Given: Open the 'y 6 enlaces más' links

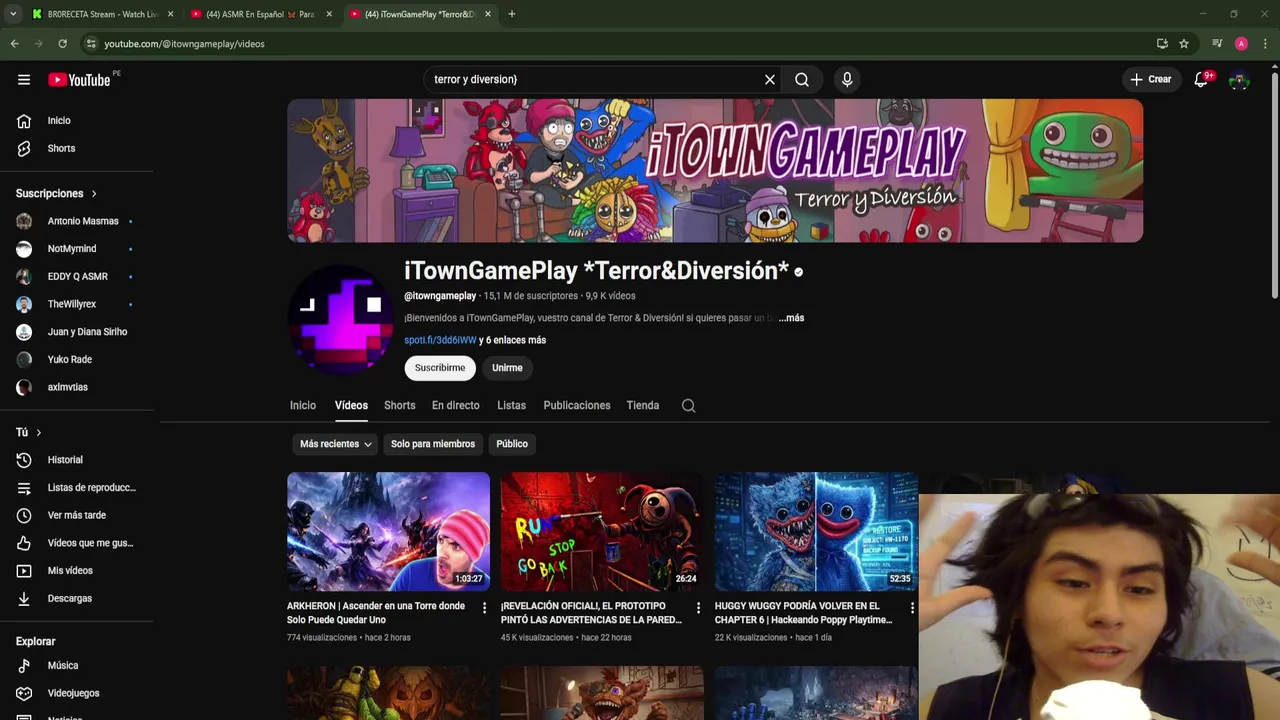Looking at the screenshot, I should pos(512,340).
